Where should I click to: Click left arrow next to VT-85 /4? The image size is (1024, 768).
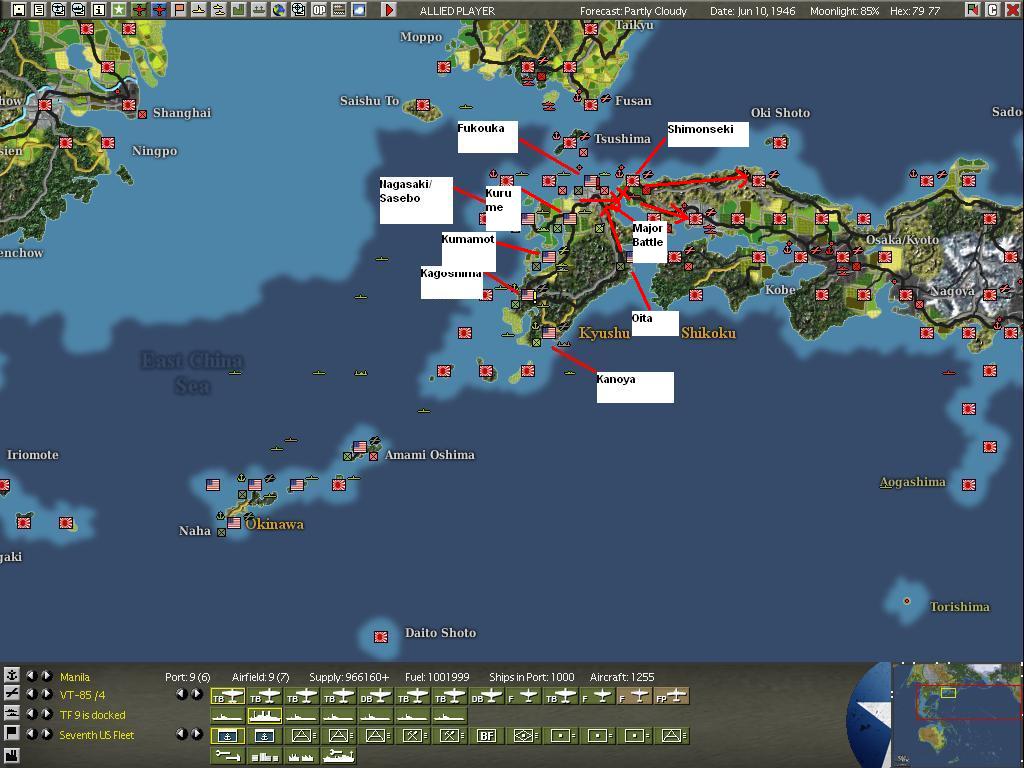click(x=31, y=694)
